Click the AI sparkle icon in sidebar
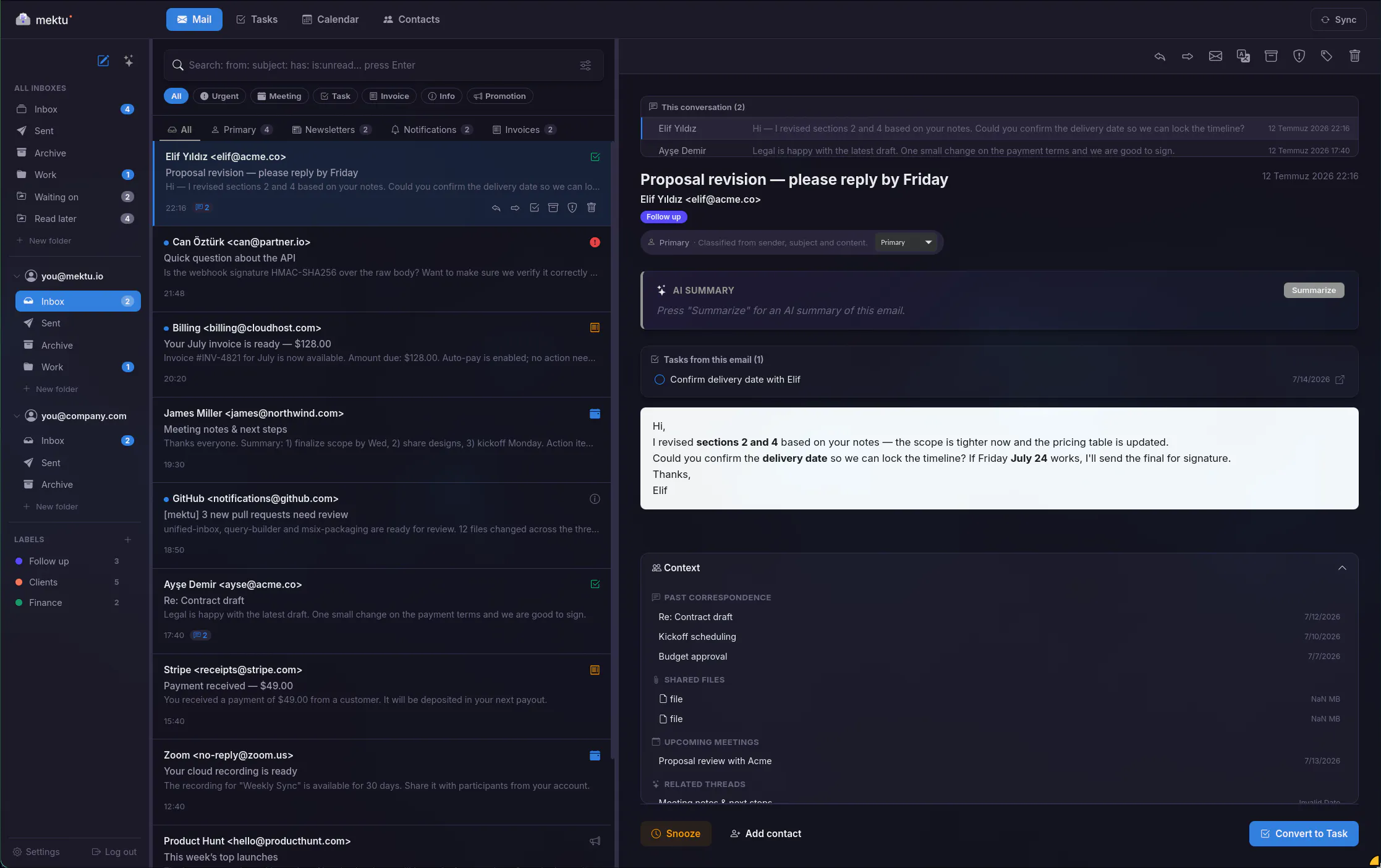The height and width of the screenshot is (868, 1381). 129,61
